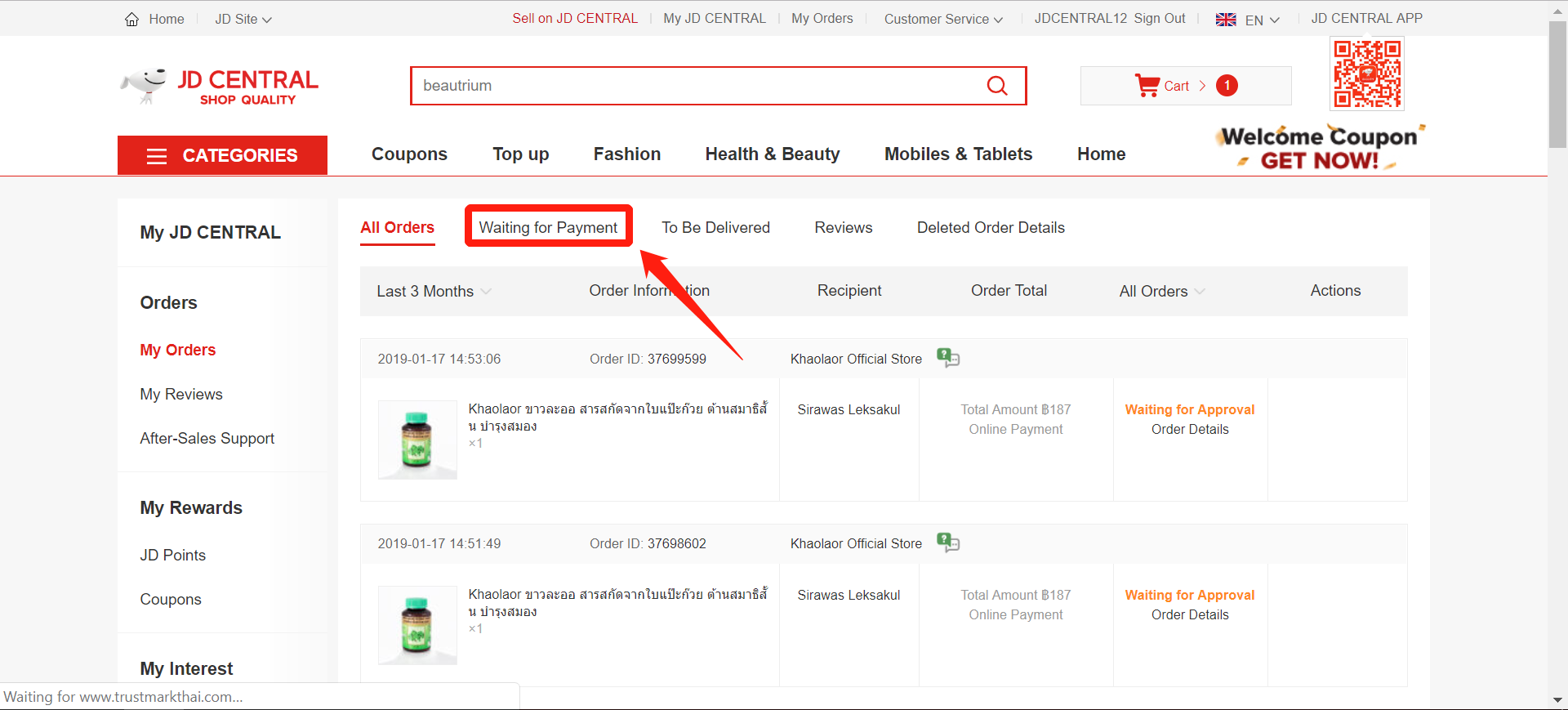Open the To Be Delivered tab

[x=715, y=227]
